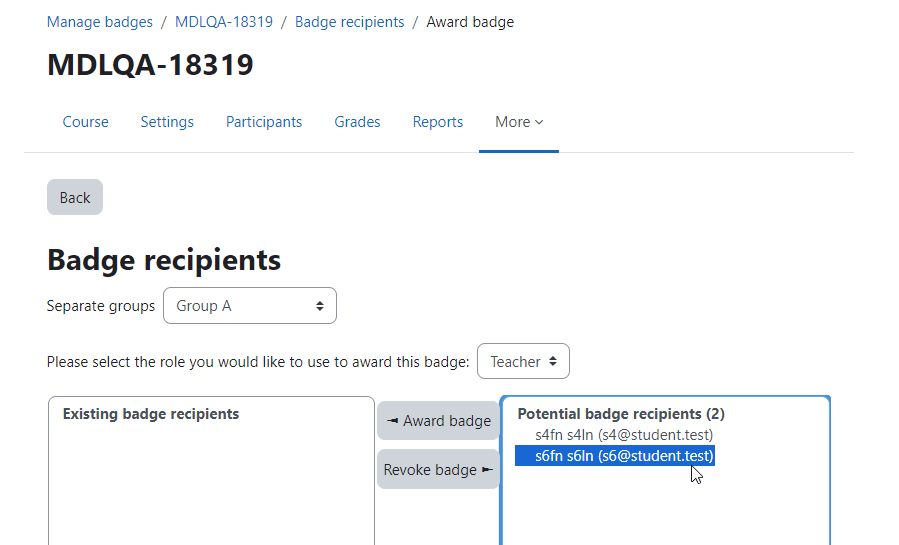Click inside the Existing badge recipients list
This screenshot has height=545, width=899.
click(211, 481)
